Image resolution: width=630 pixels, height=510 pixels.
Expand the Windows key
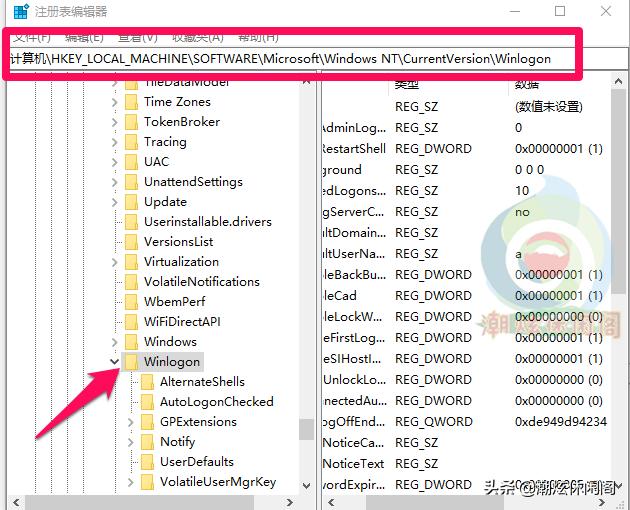click(x=115, y=342)
